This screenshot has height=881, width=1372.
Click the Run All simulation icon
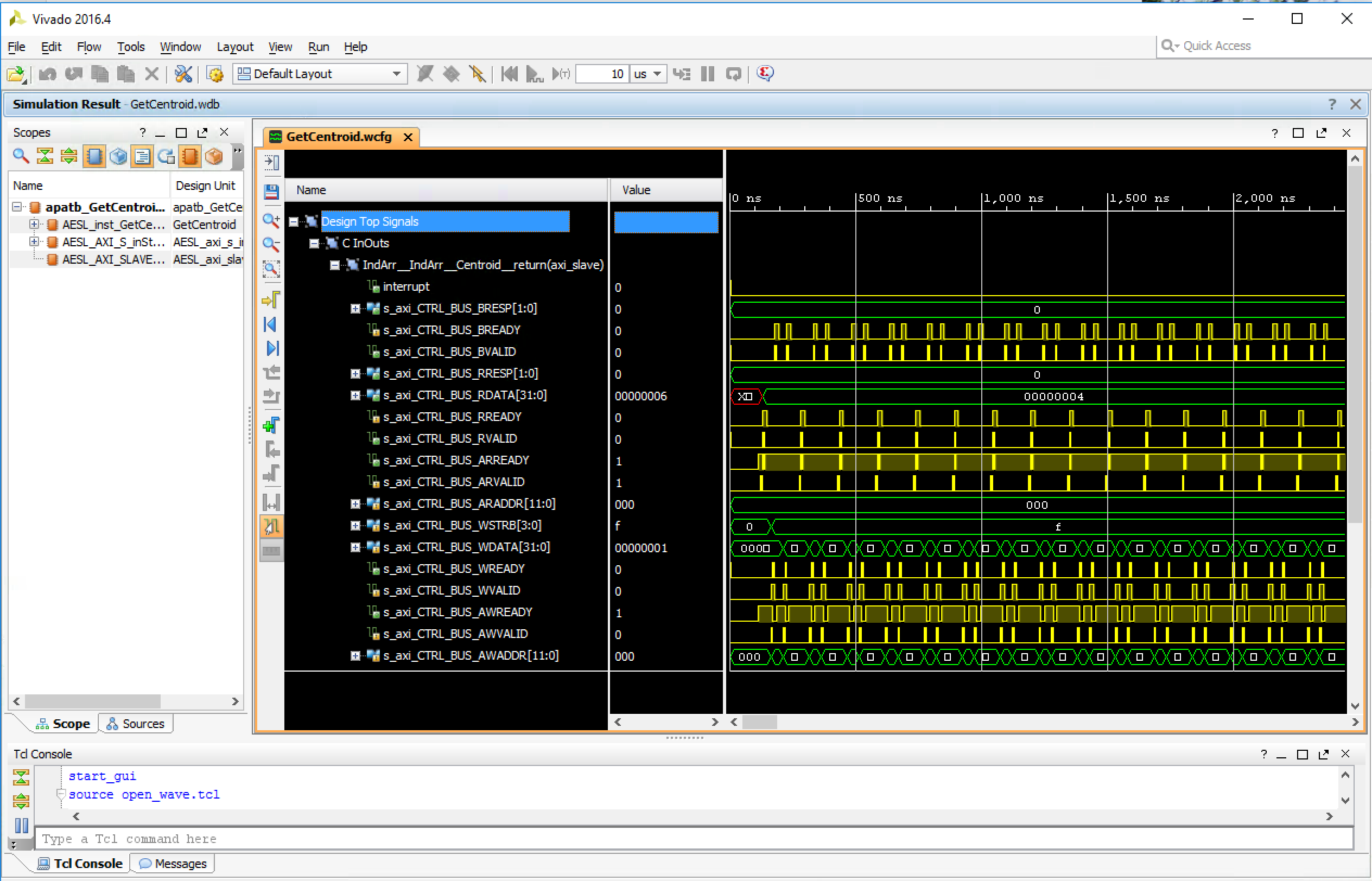(534, 74)
